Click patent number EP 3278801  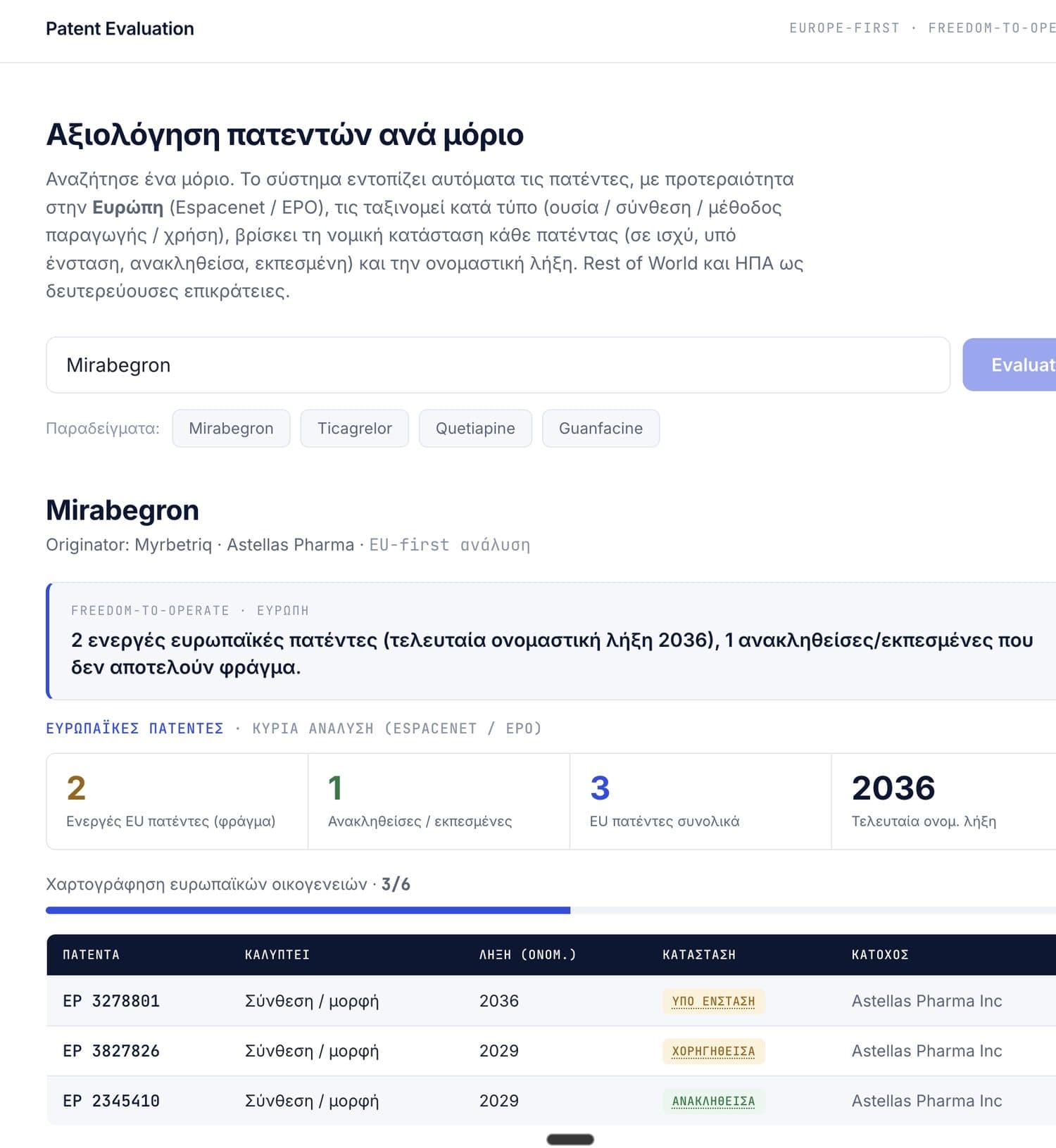point(111,1001)
